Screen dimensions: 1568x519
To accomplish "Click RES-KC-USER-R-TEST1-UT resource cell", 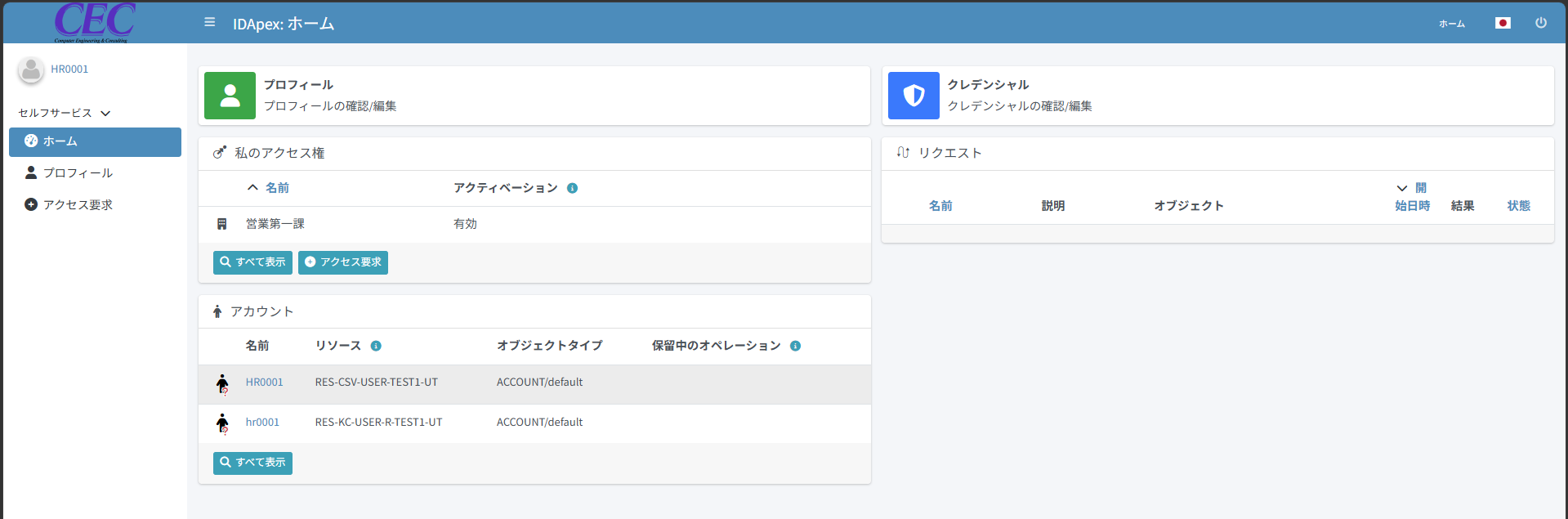I will (379, 423).
